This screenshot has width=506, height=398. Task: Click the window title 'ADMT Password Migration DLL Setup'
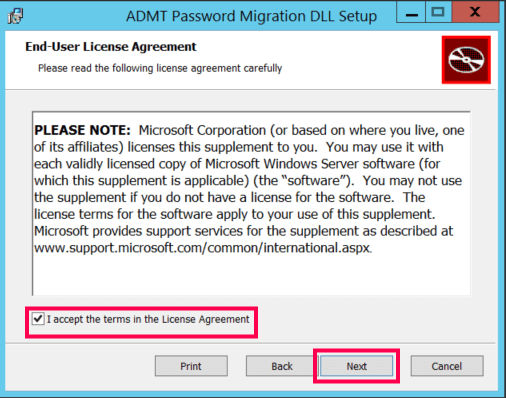click(252, 16)
